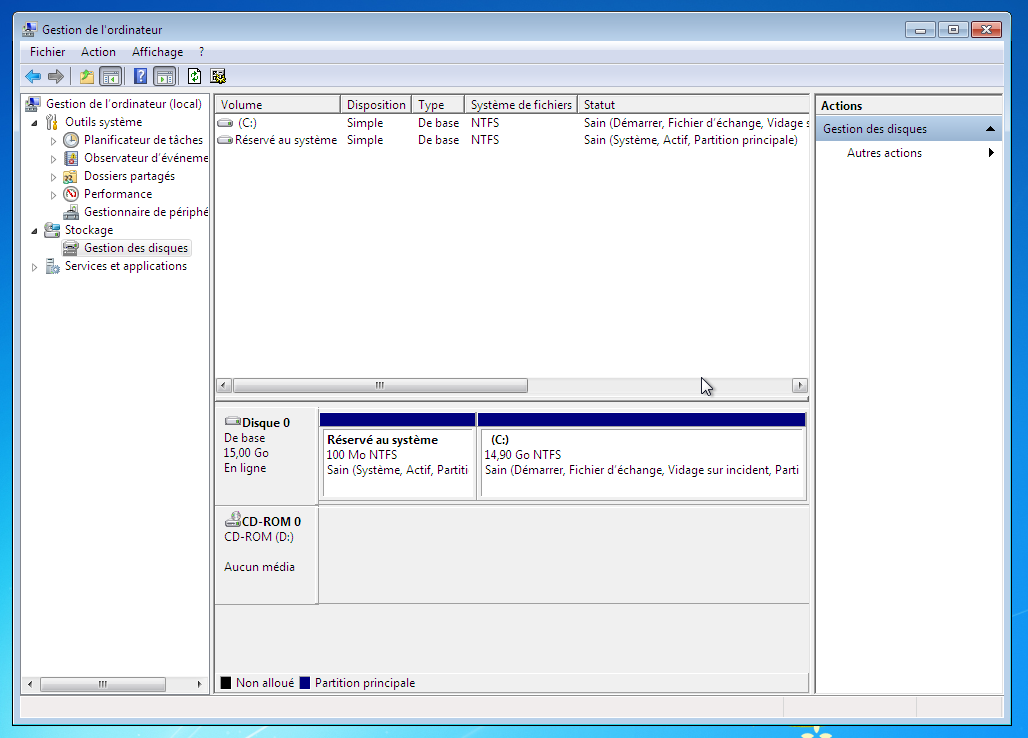Sort by the Volume column header
Image resolution: width=1028 pixels, height=738 pixels.
tap(278, 105)
